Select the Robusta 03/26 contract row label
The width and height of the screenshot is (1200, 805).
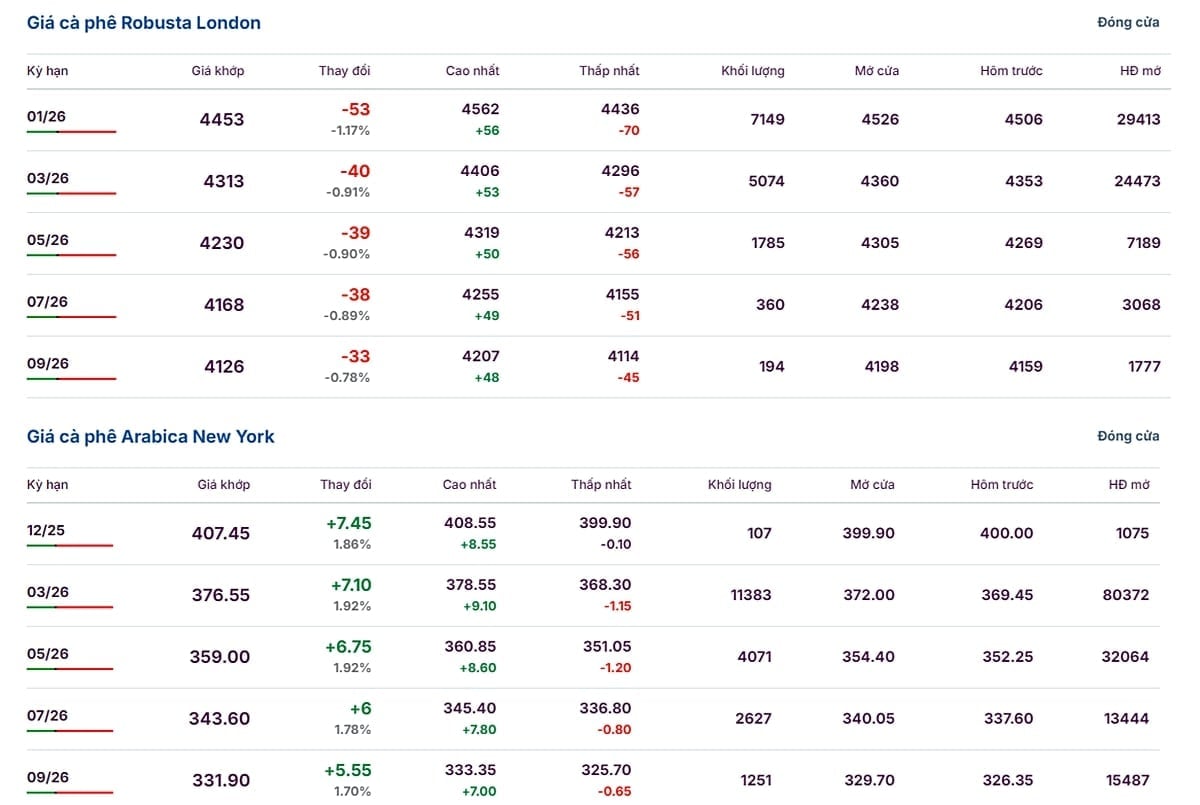48,179
